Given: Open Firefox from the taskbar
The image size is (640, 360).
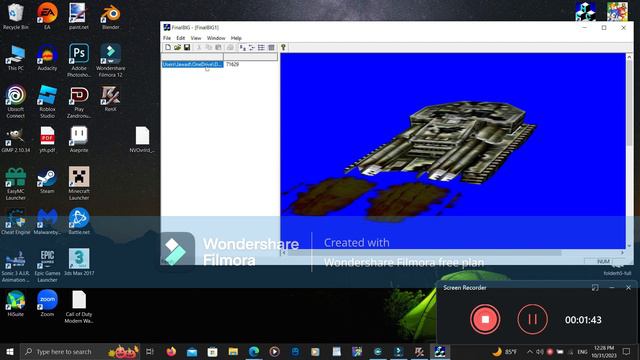Looking at the screenshot, I should [x=171, y=351].
